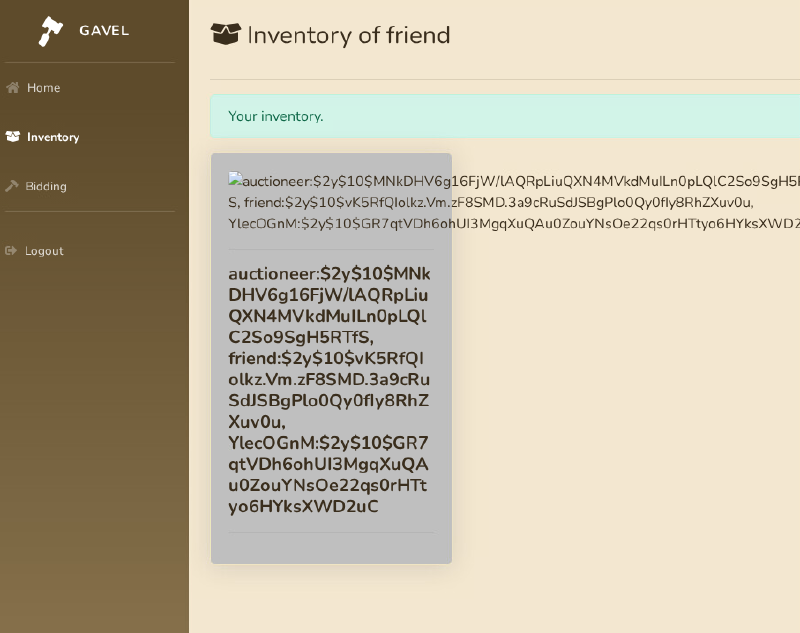Viewport: 800px width, 633px height.
Task: Click the bold 'yo6HYksXWD2uC' final hash line
Action: pos(303,506)
